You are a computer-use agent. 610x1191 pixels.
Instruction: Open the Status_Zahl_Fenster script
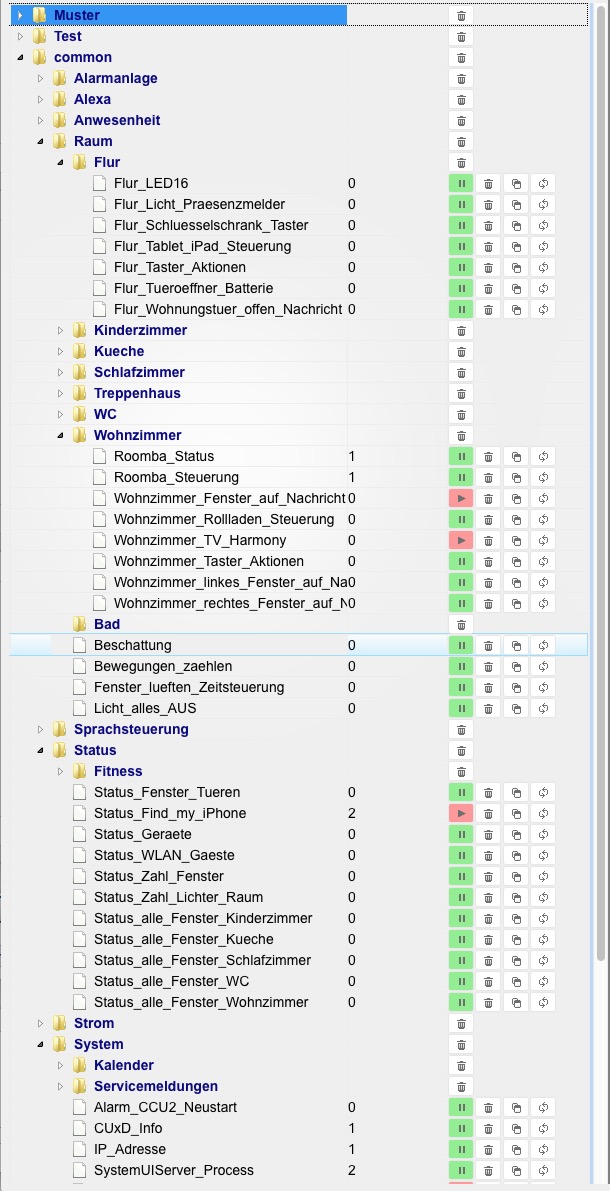(x=159, y=877)
